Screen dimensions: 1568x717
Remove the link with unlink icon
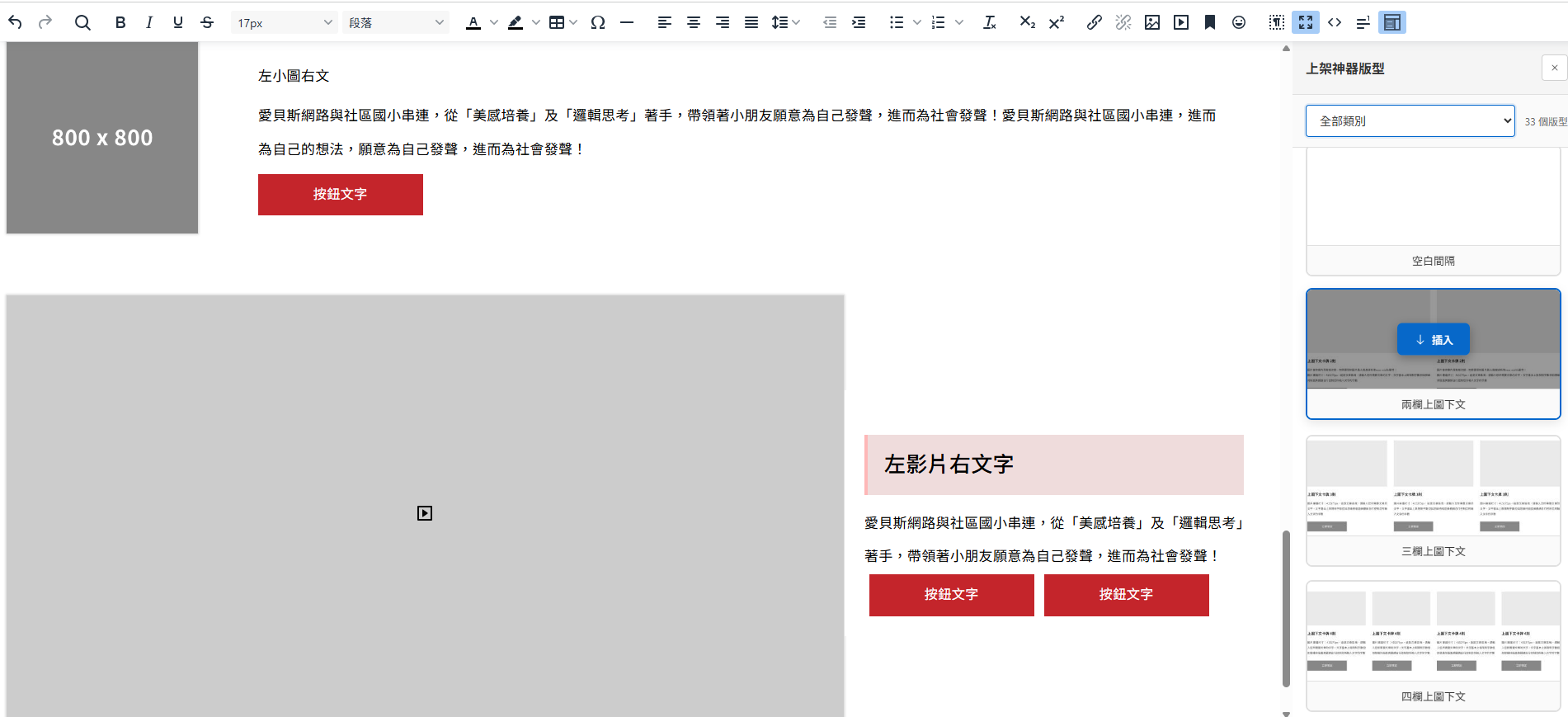pyautogui.click(x=1123, y=22)
